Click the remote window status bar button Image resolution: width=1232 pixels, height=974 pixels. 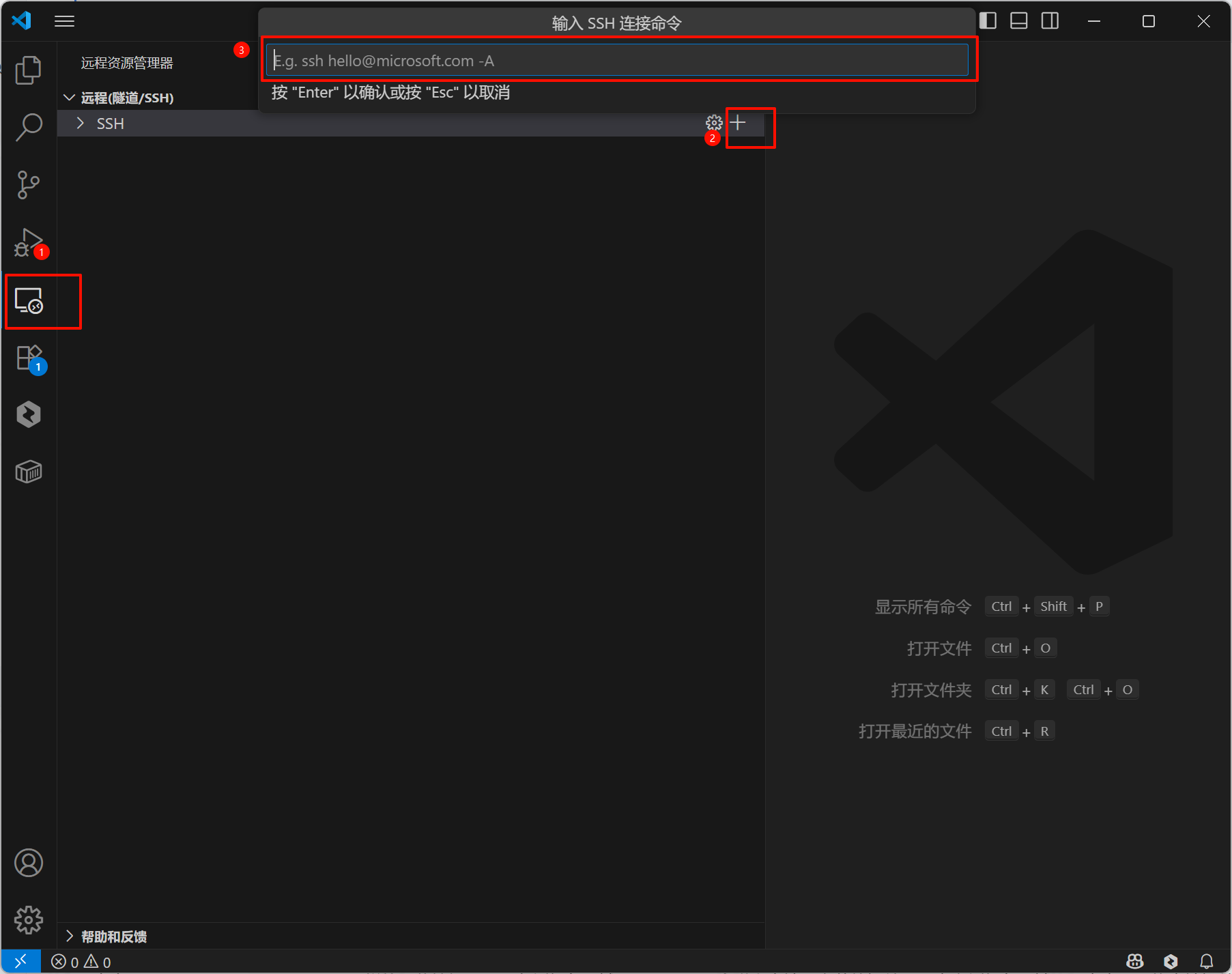click(20, 961)
